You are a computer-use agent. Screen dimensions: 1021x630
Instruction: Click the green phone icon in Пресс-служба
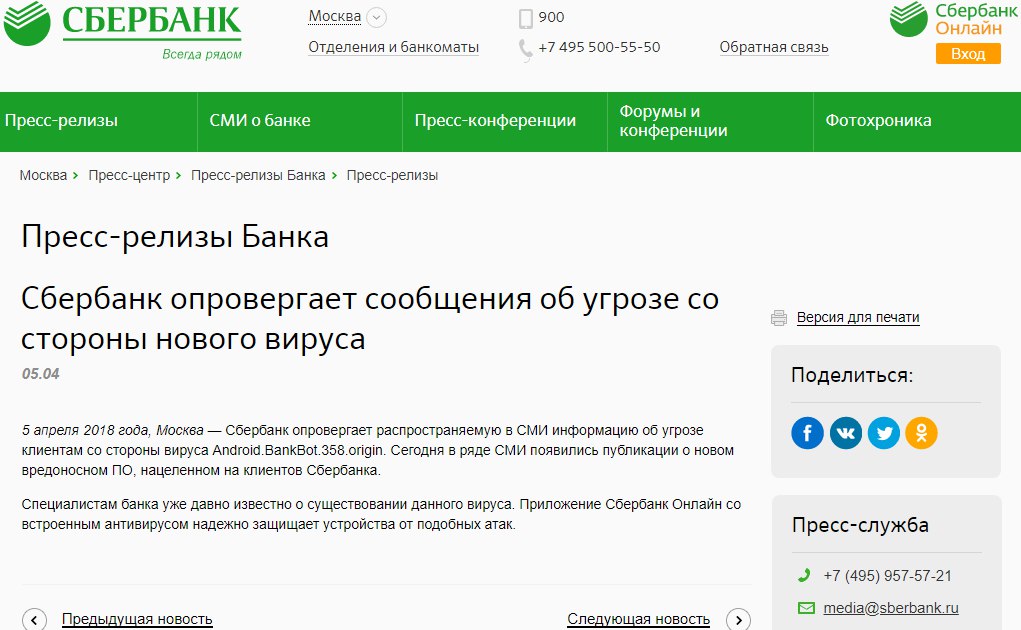click(x=804, y=575)
